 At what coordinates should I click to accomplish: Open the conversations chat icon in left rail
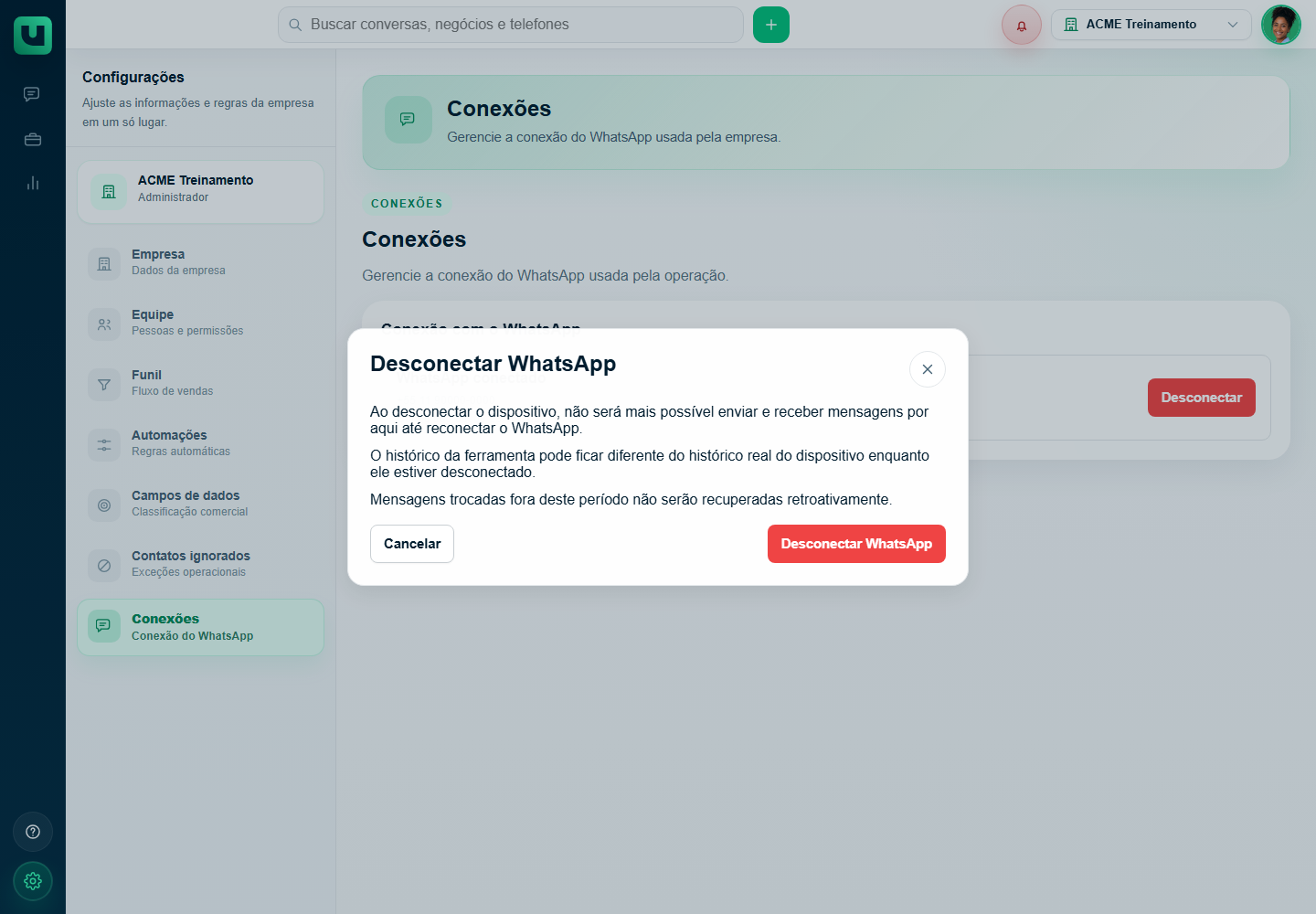click(32, 94)
